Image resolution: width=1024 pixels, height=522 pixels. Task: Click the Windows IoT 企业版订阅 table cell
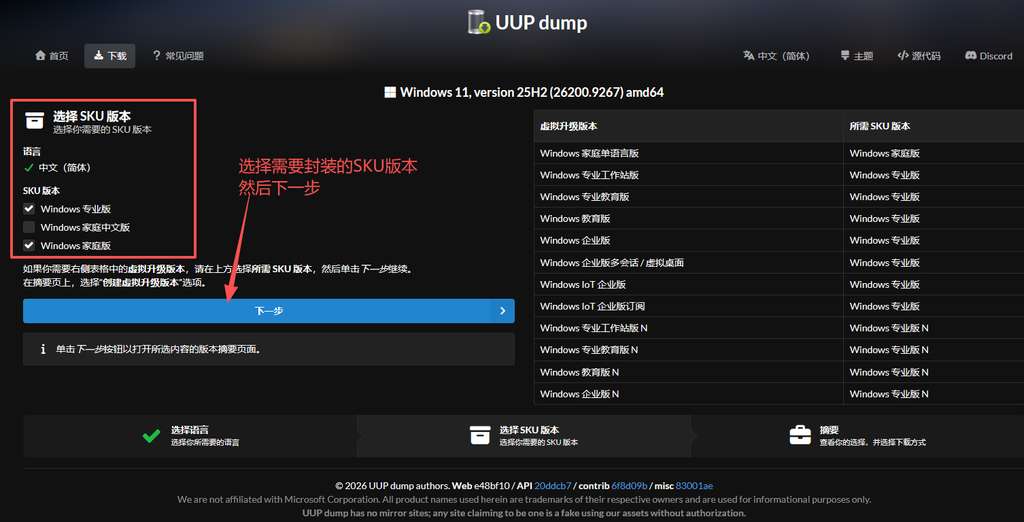(688, 306)
